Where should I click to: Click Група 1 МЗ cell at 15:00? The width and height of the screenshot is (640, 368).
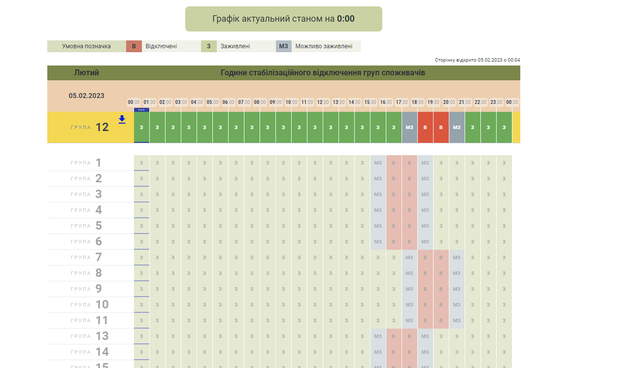[378, 163]
